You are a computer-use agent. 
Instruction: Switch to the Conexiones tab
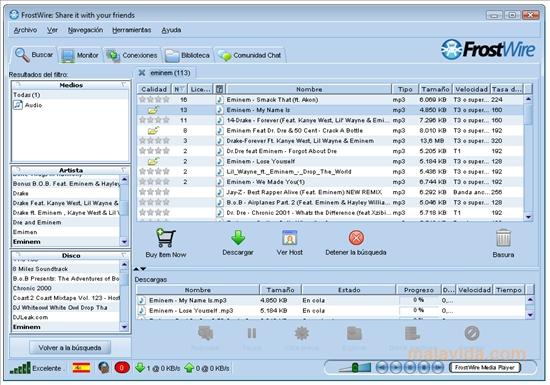point(132,55)
